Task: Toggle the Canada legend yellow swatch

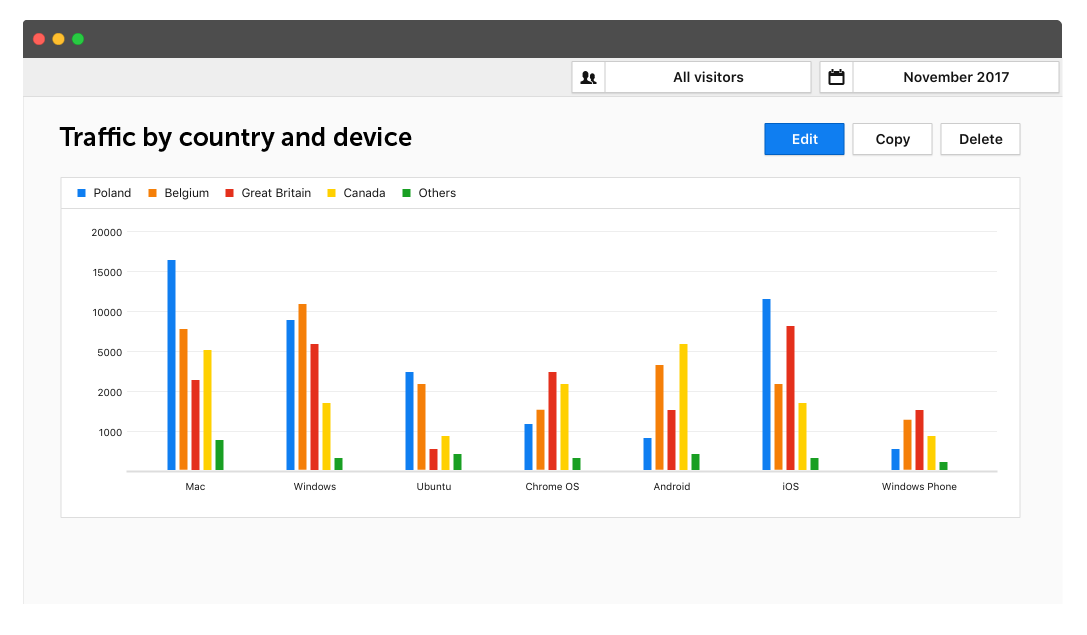Action: click(331, 193)
